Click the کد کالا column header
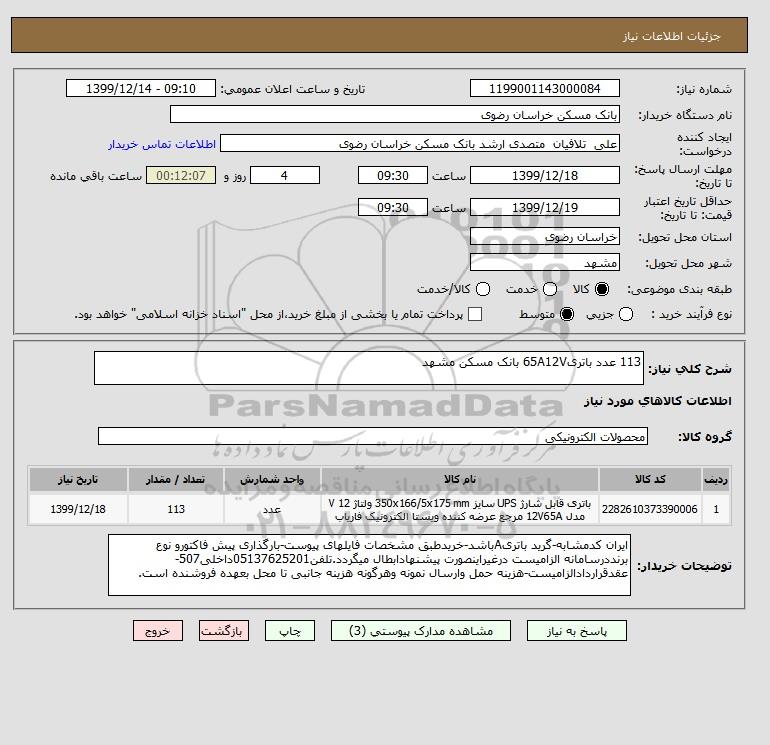Screen dimensions: 770x745 650,479
